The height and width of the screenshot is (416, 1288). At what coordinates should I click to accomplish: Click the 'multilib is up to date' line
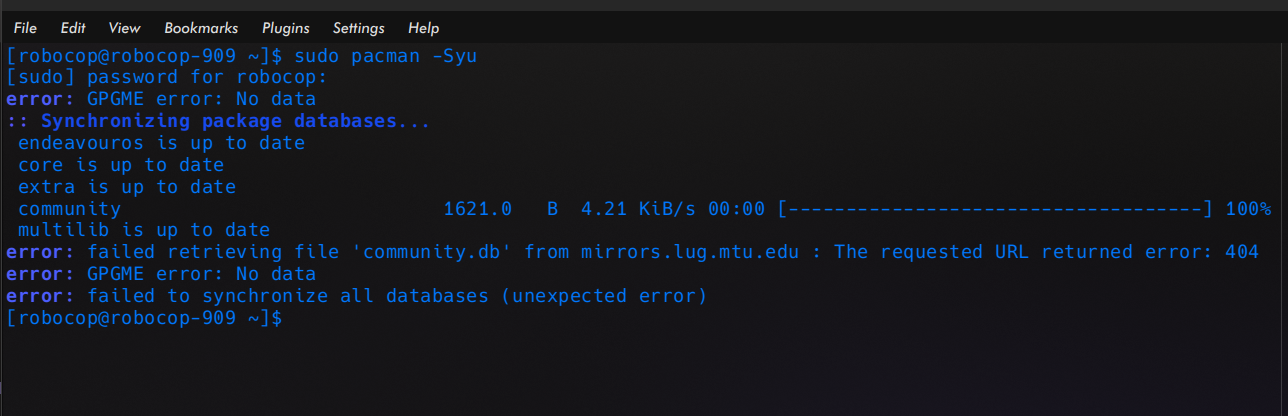pyautogui.click(x=144, y=230)
